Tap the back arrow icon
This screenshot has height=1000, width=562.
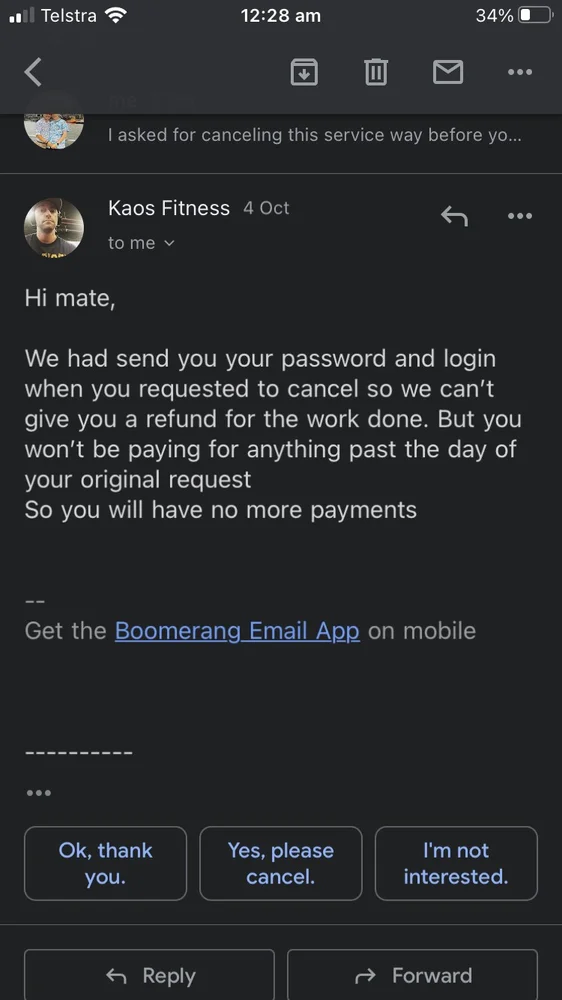tap(33, 71)
